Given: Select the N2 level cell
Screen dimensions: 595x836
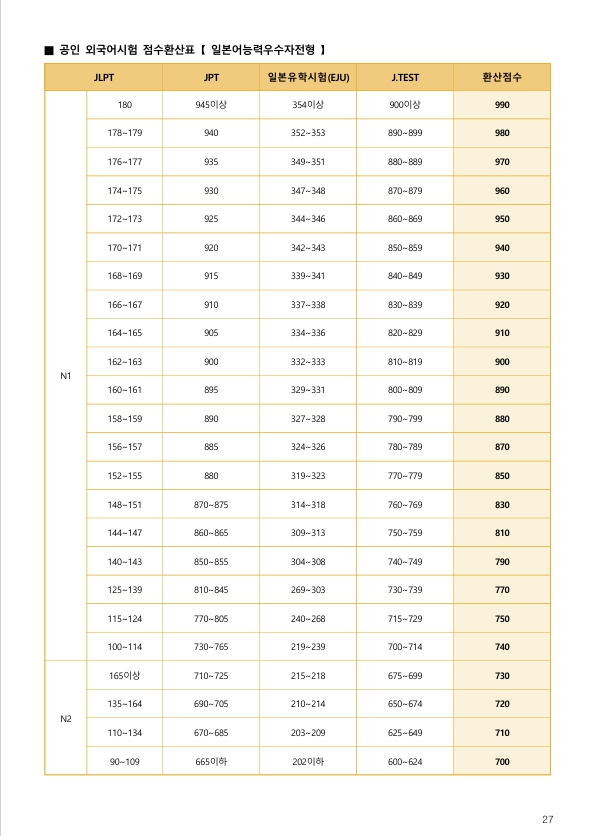Looking at the screenshot, I should coord(66,718).
